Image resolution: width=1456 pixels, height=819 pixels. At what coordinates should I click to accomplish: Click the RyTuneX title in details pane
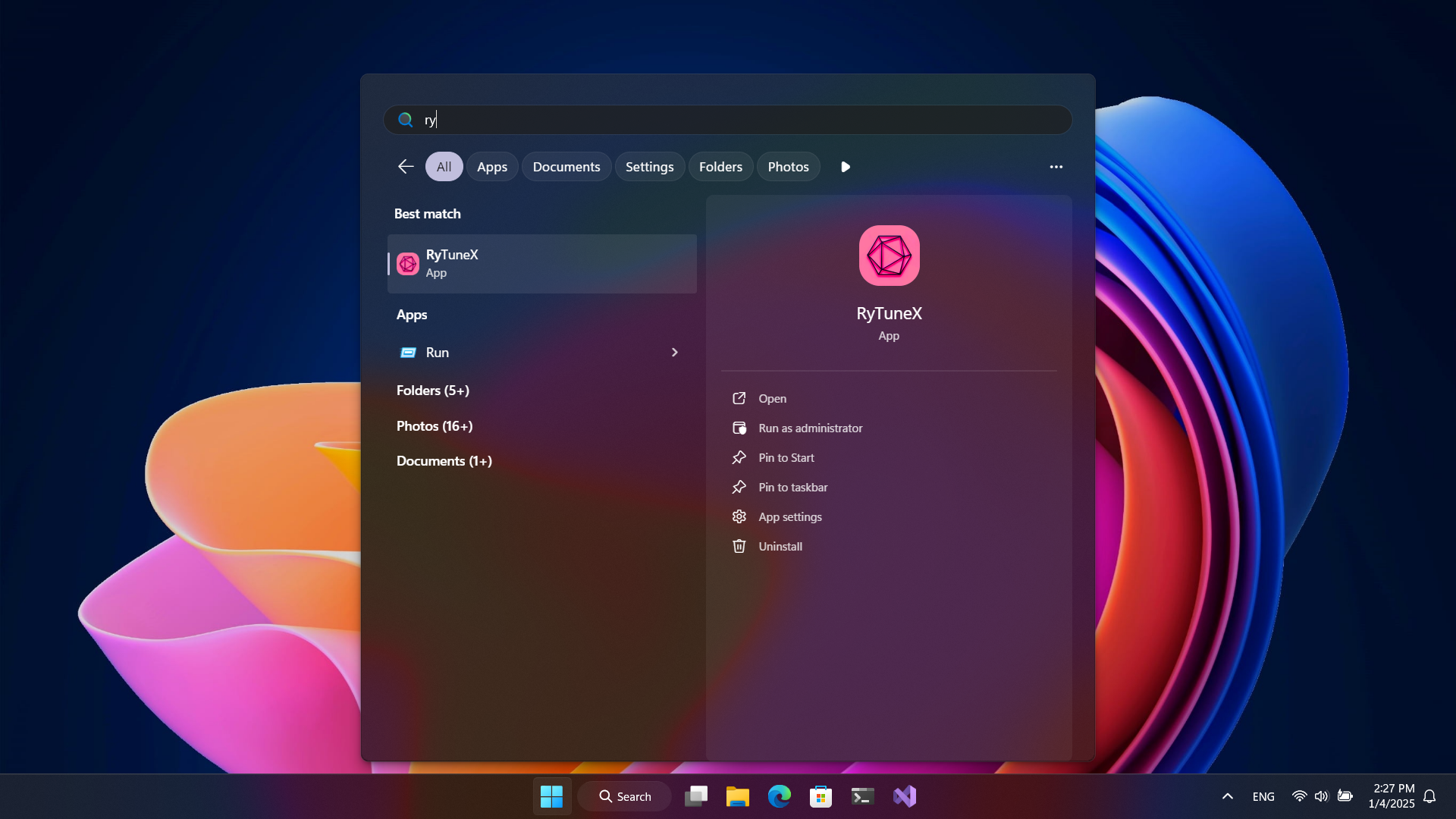pos(890,313)
